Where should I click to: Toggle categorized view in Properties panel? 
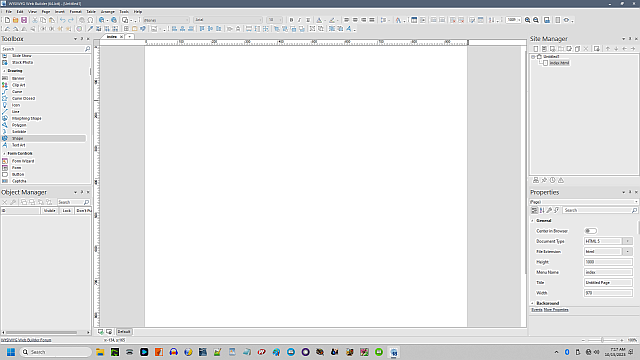pos(534,210)
